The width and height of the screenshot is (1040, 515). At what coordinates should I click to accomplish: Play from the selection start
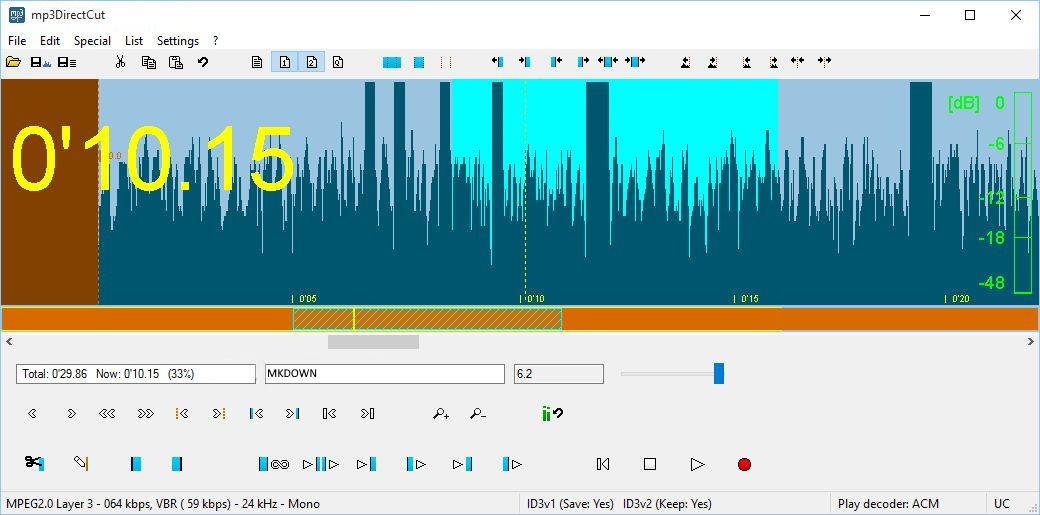pyautogui.click(x=417, y=464)
